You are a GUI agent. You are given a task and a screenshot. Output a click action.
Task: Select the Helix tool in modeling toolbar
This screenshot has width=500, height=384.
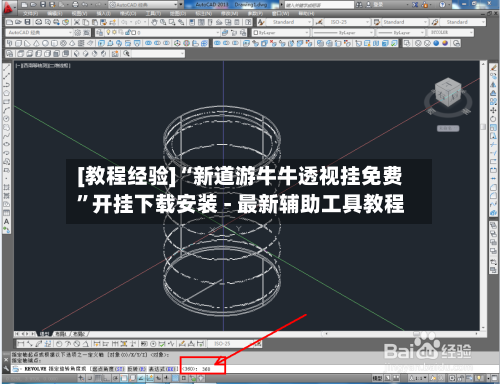pos(81,43)
